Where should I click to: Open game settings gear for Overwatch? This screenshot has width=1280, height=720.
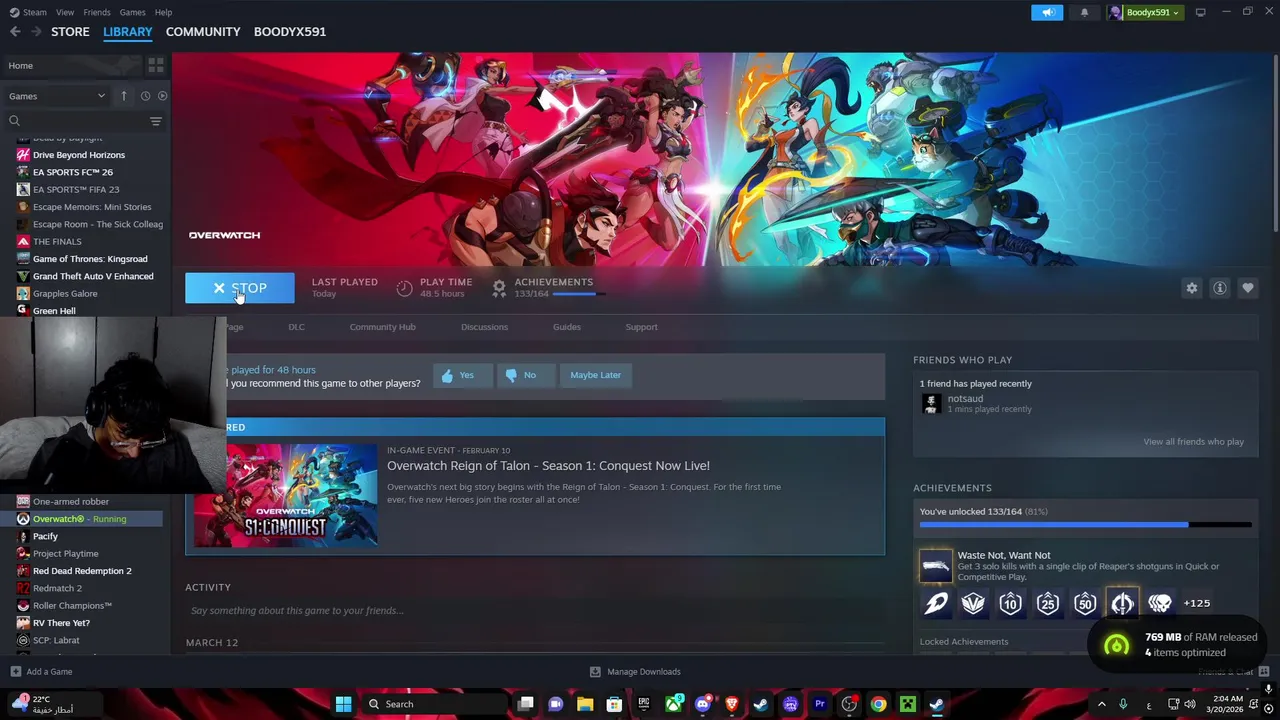point(1191,288)
